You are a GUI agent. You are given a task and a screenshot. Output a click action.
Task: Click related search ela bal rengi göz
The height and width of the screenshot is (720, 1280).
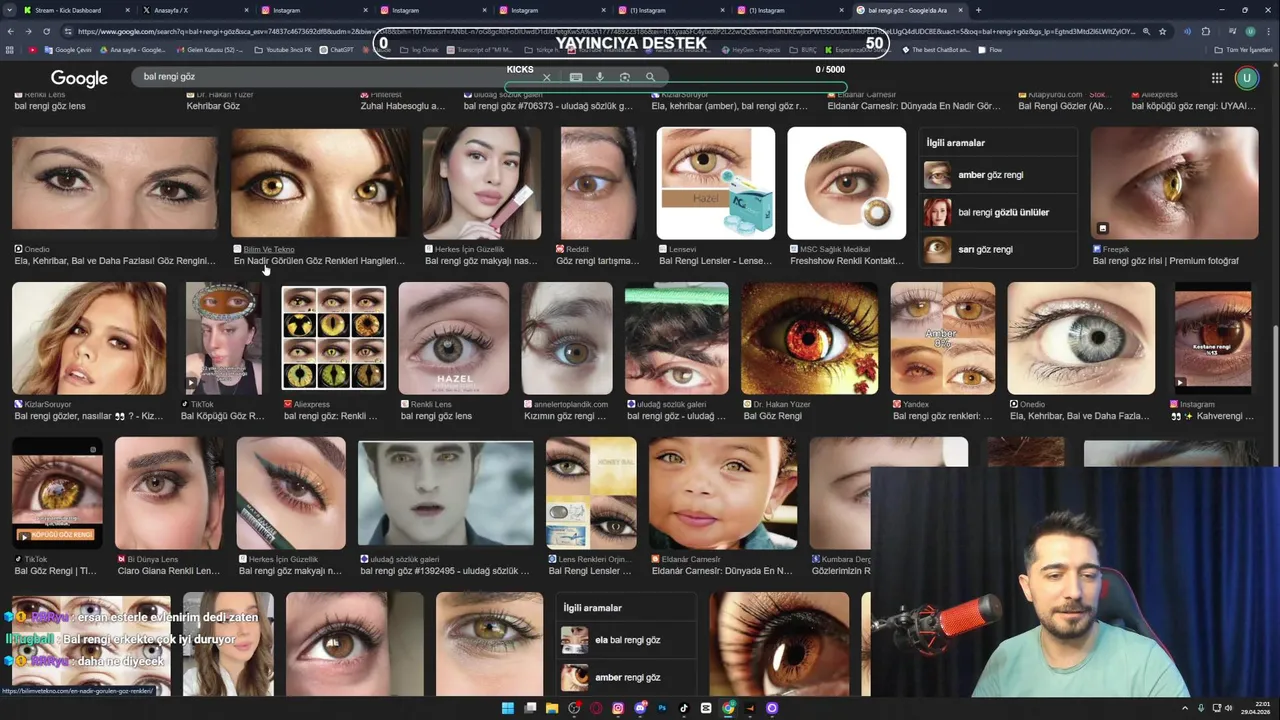[x=626, y=640]
